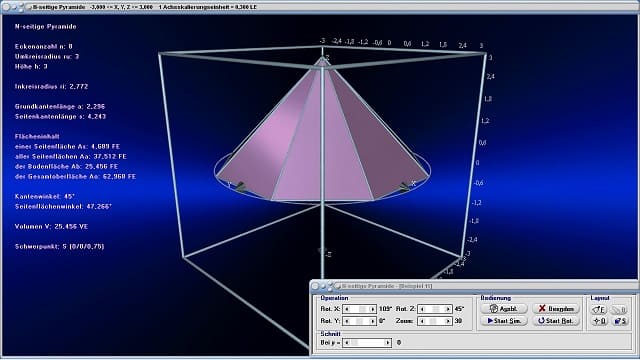Start the simulation with Start Sim.

[x=504, y=321]
